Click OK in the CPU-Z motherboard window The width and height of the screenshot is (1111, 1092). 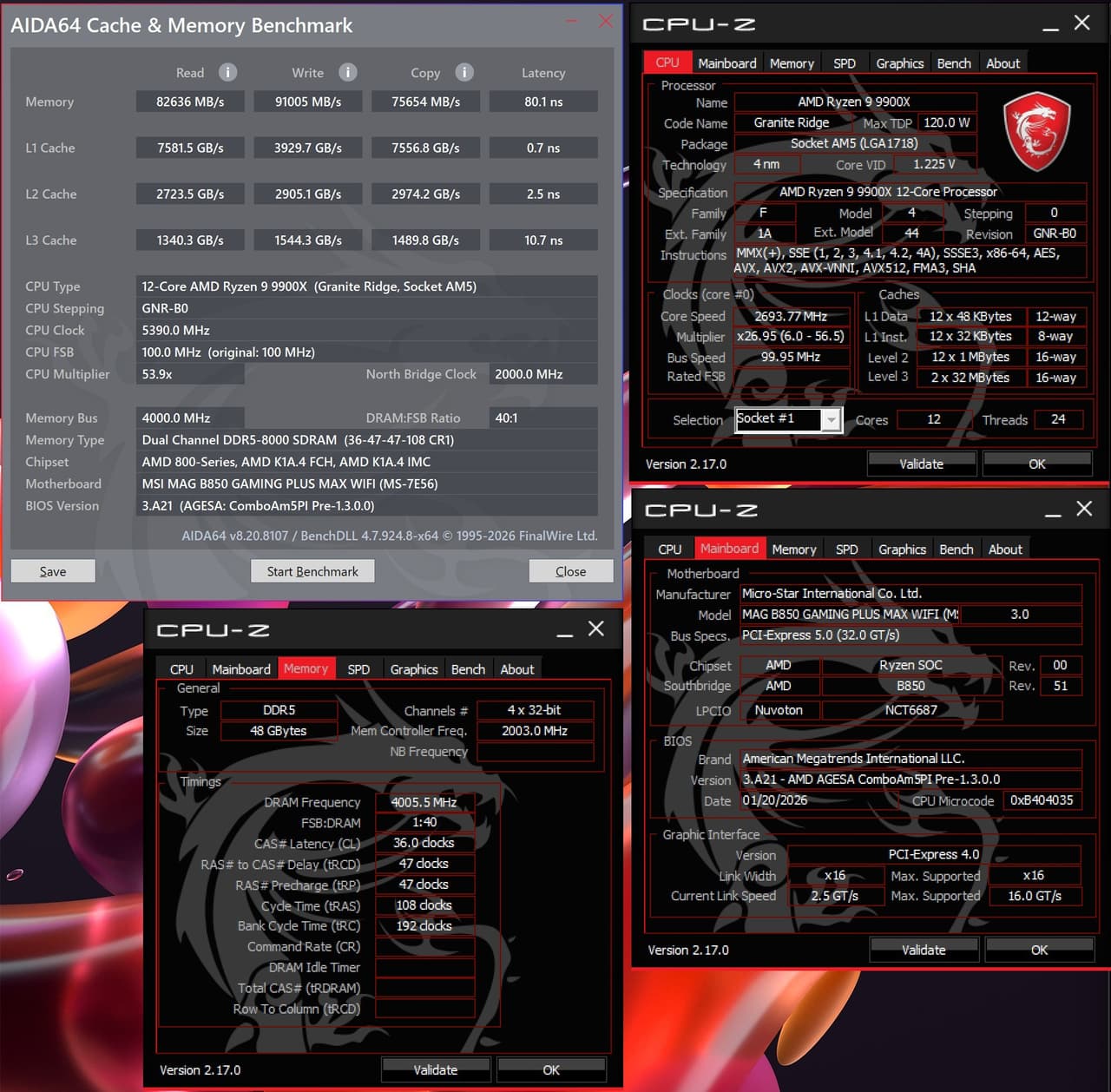tap(1040, 951)
